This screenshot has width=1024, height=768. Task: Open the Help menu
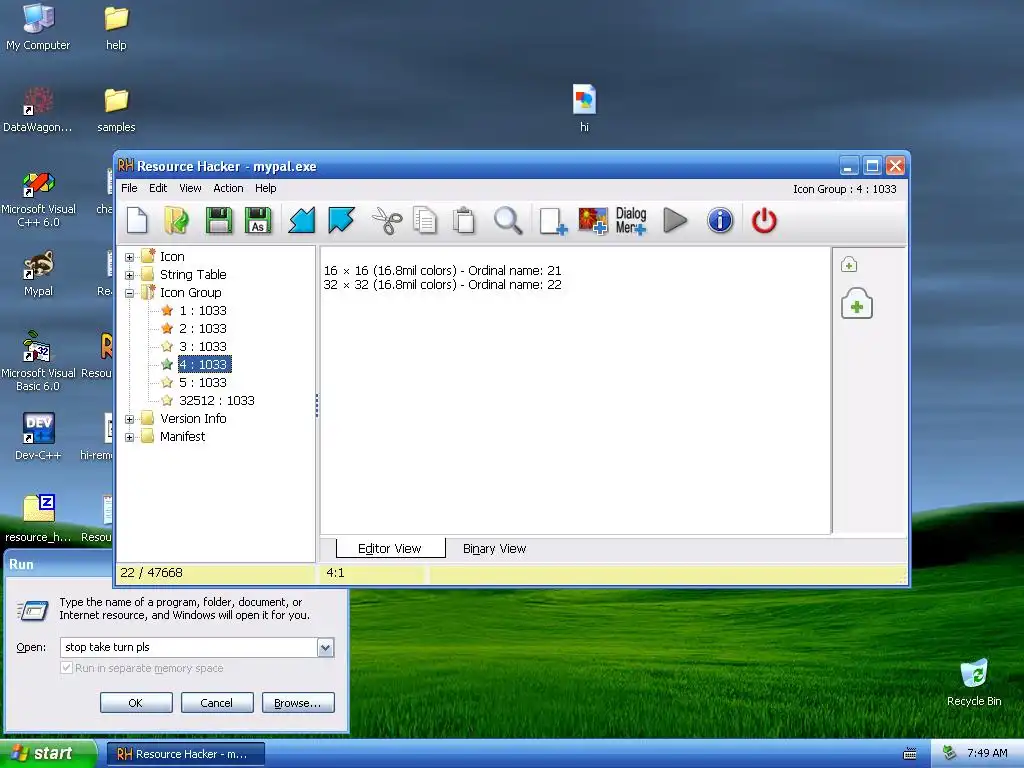(265, 188)
